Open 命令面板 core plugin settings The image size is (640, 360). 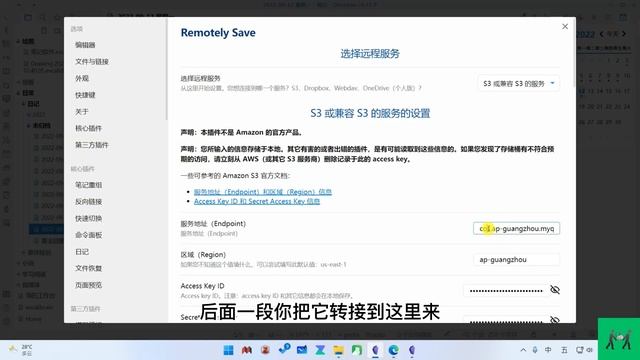tap(88, 235)
